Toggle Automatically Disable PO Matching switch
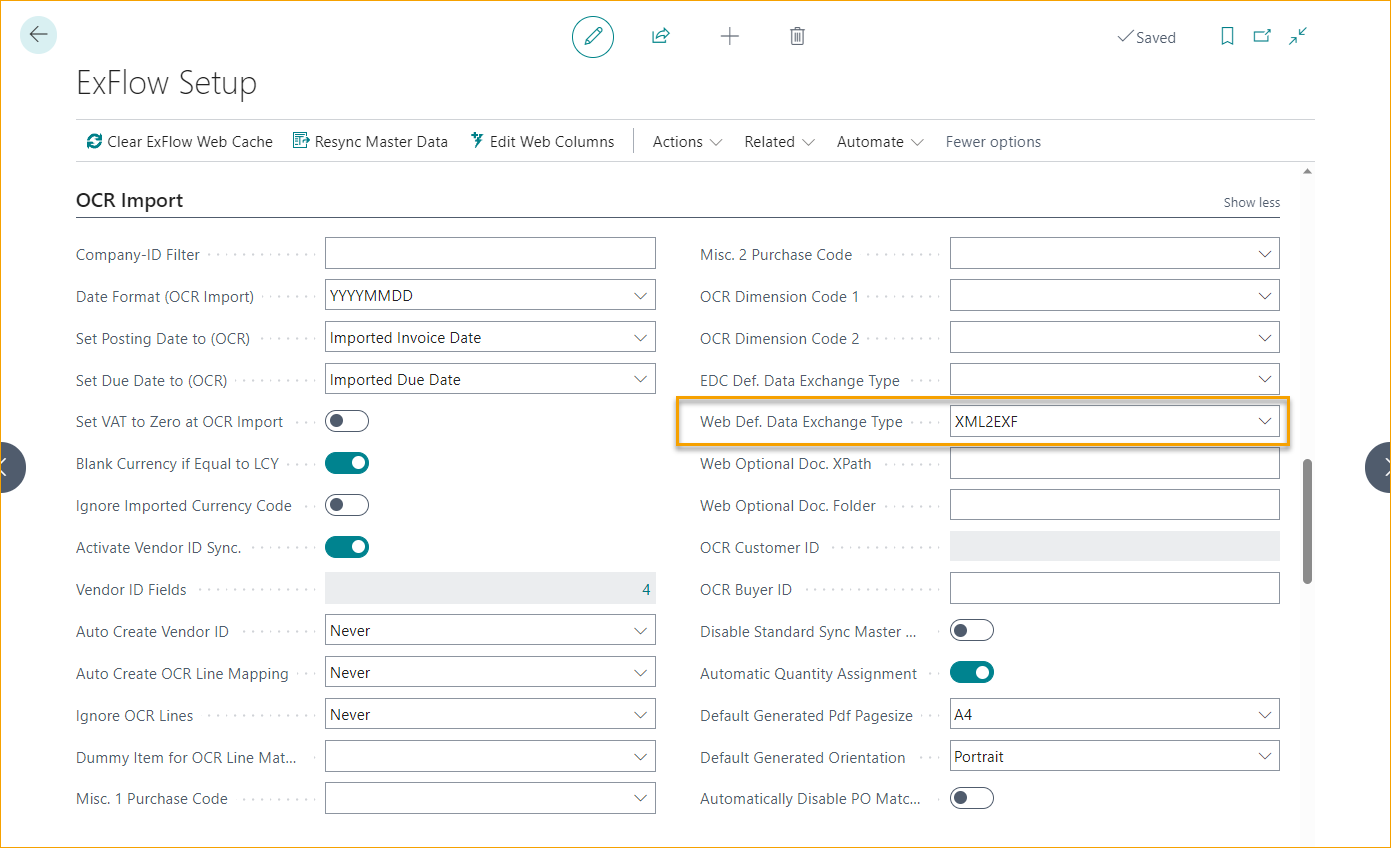 point(972,798)
